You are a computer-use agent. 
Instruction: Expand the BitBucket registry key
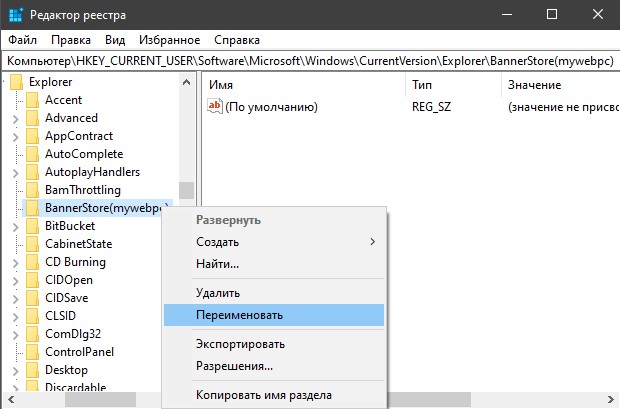click(15, 226)
